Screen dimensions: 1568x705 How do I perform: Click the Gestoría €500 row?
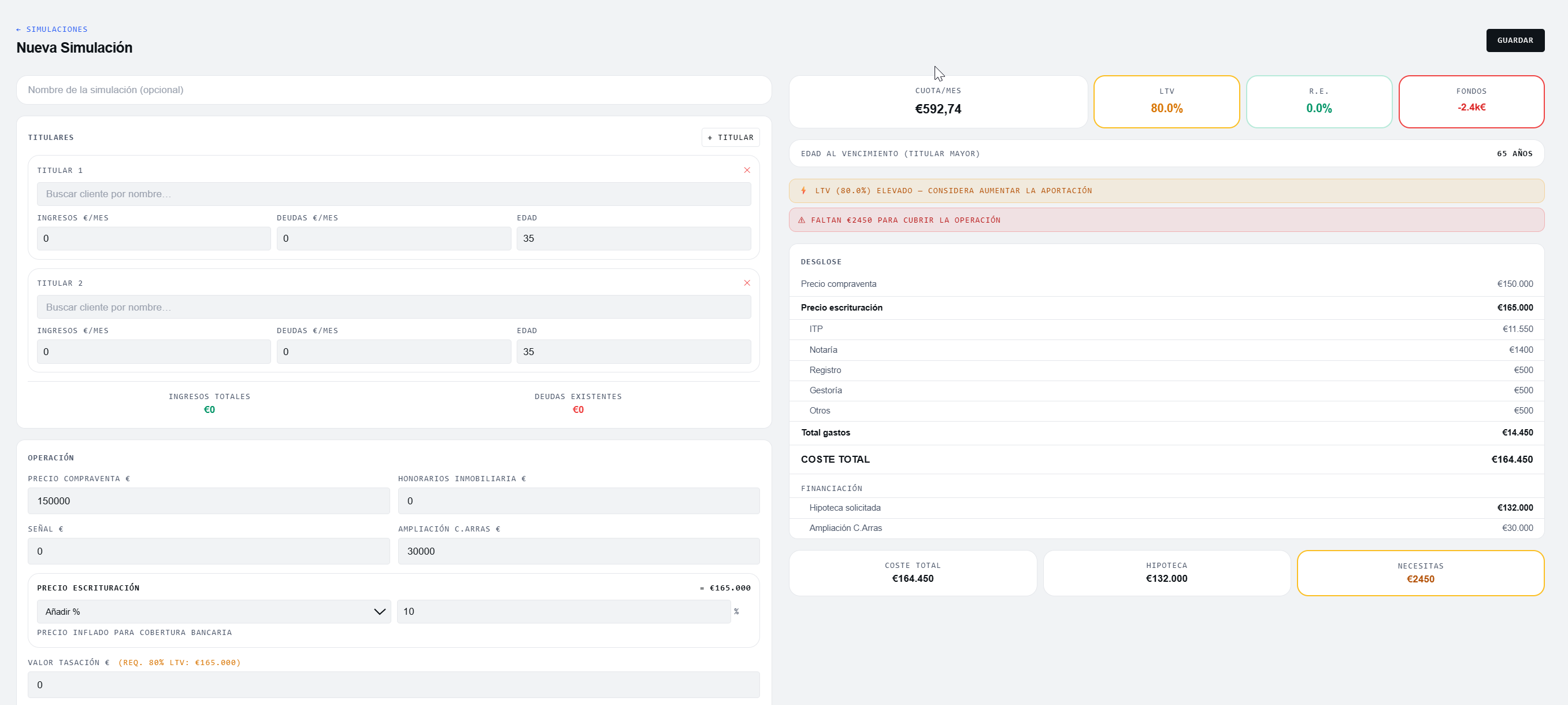pos(1166,390)
